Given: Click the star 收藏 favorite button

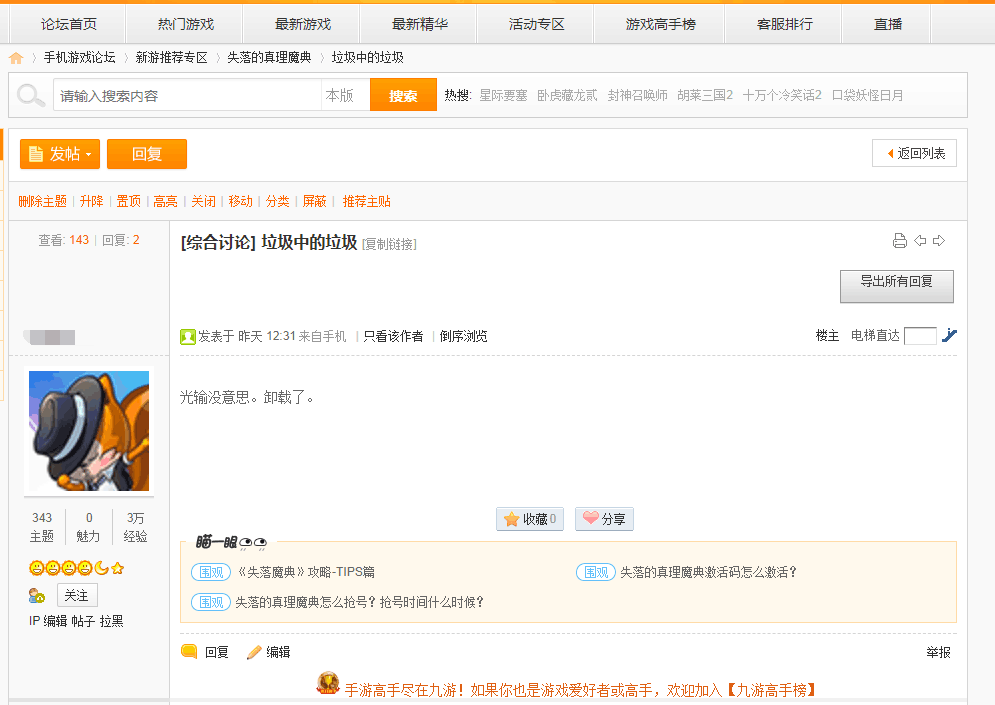Looking at the screenshot, I should 530,519.
